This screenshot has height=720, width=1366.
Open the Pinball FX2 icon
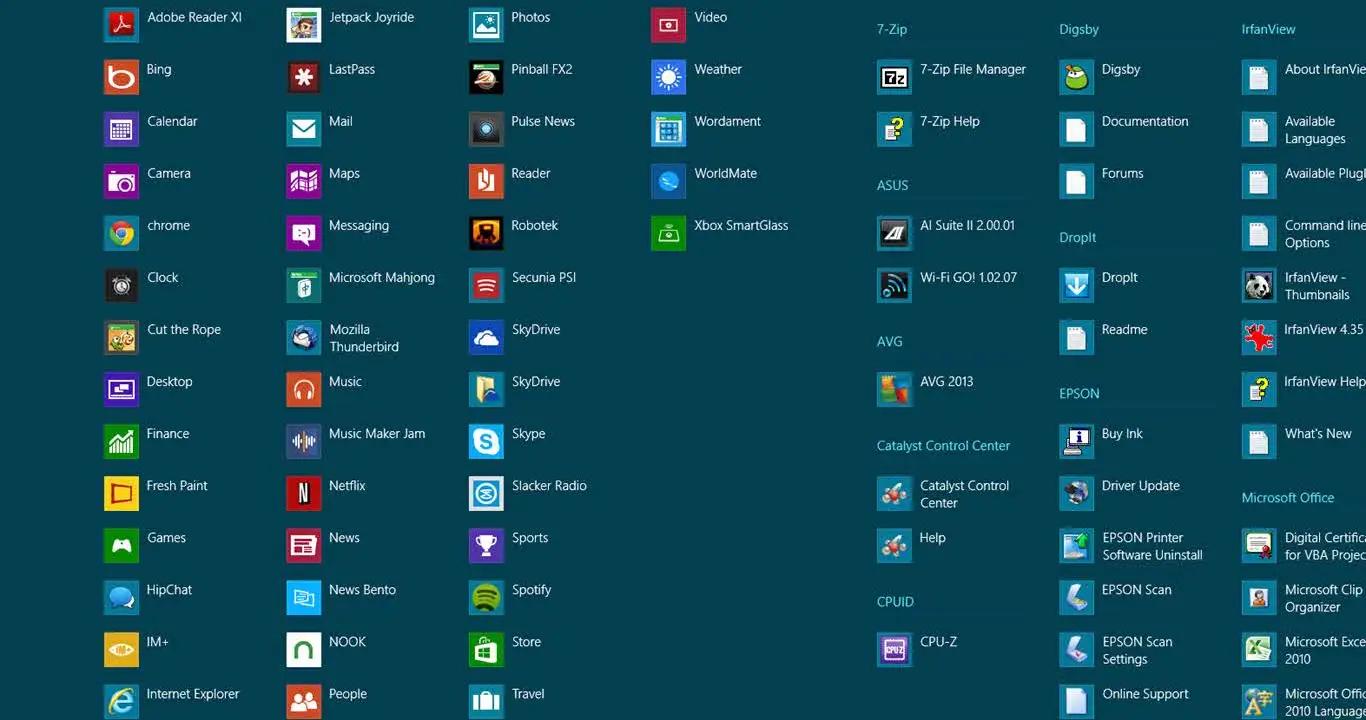pos(486,77)
